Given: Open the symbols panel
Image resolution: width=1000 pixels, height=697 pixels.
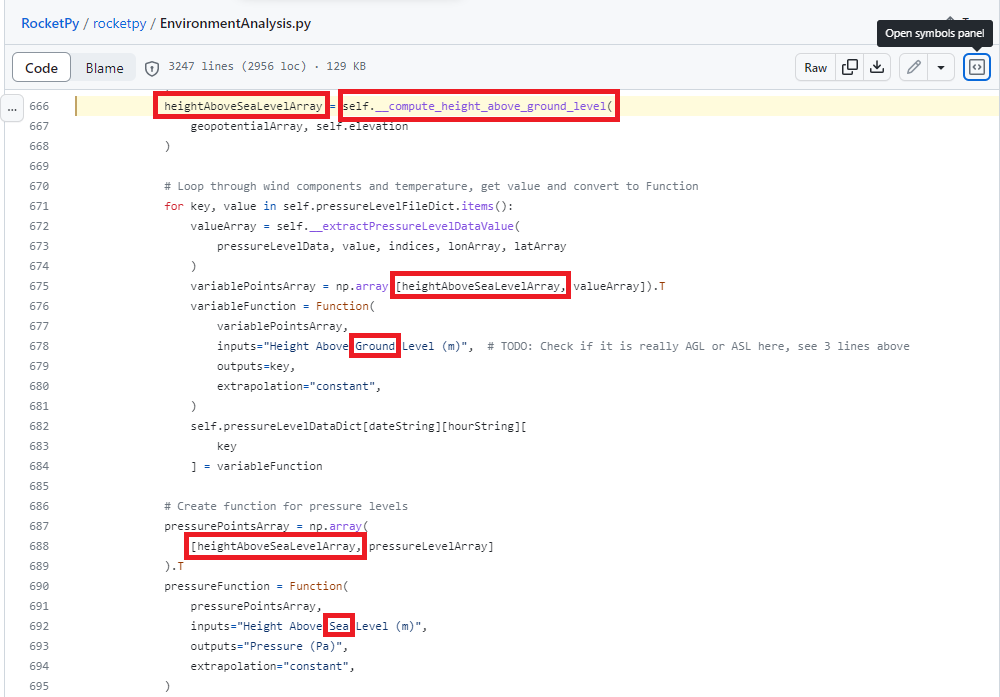Looking at the screenshot, I should click(x=976, y=67).
